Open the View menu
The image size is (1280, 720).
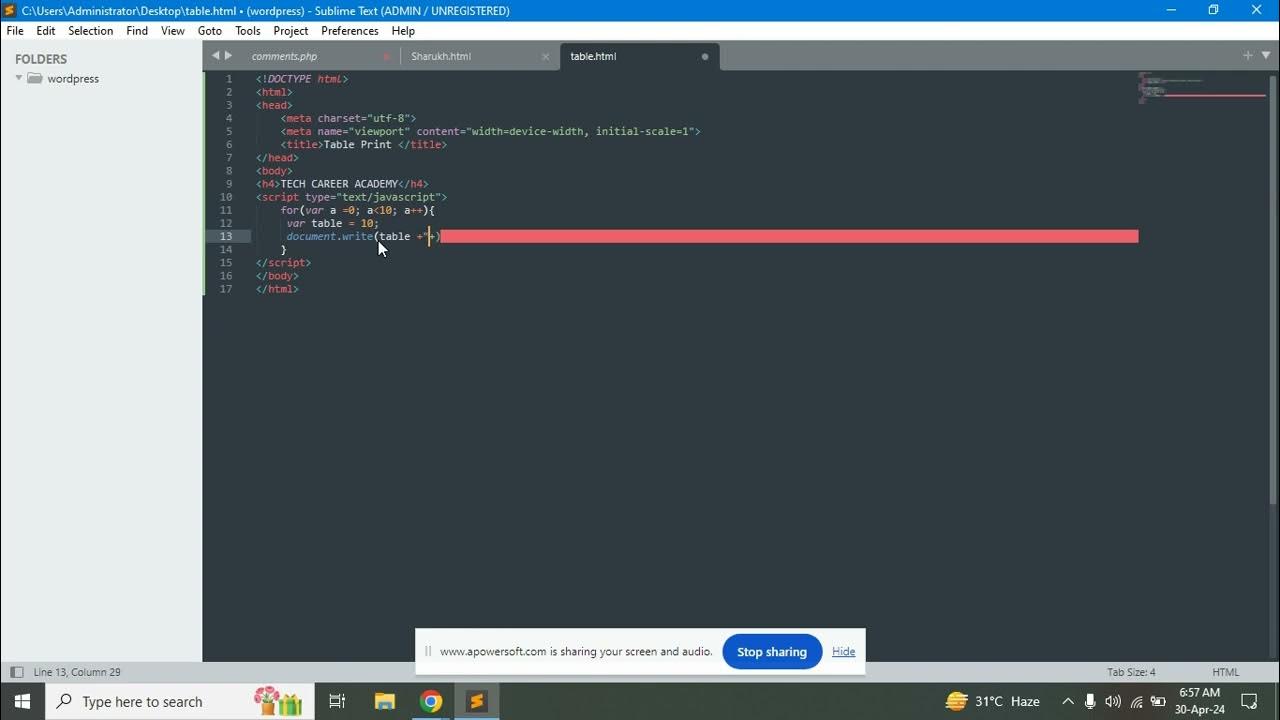(x=173, y=31)
